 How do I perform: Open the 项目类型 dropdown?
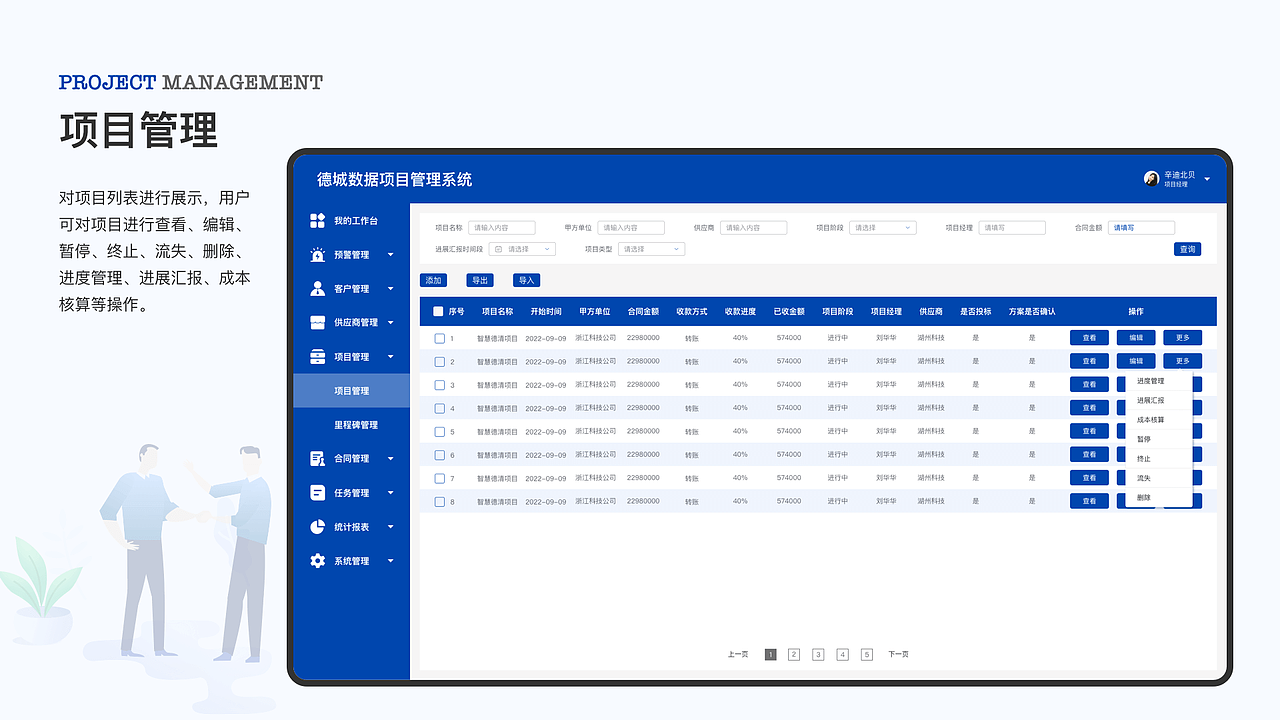(651, 249)
